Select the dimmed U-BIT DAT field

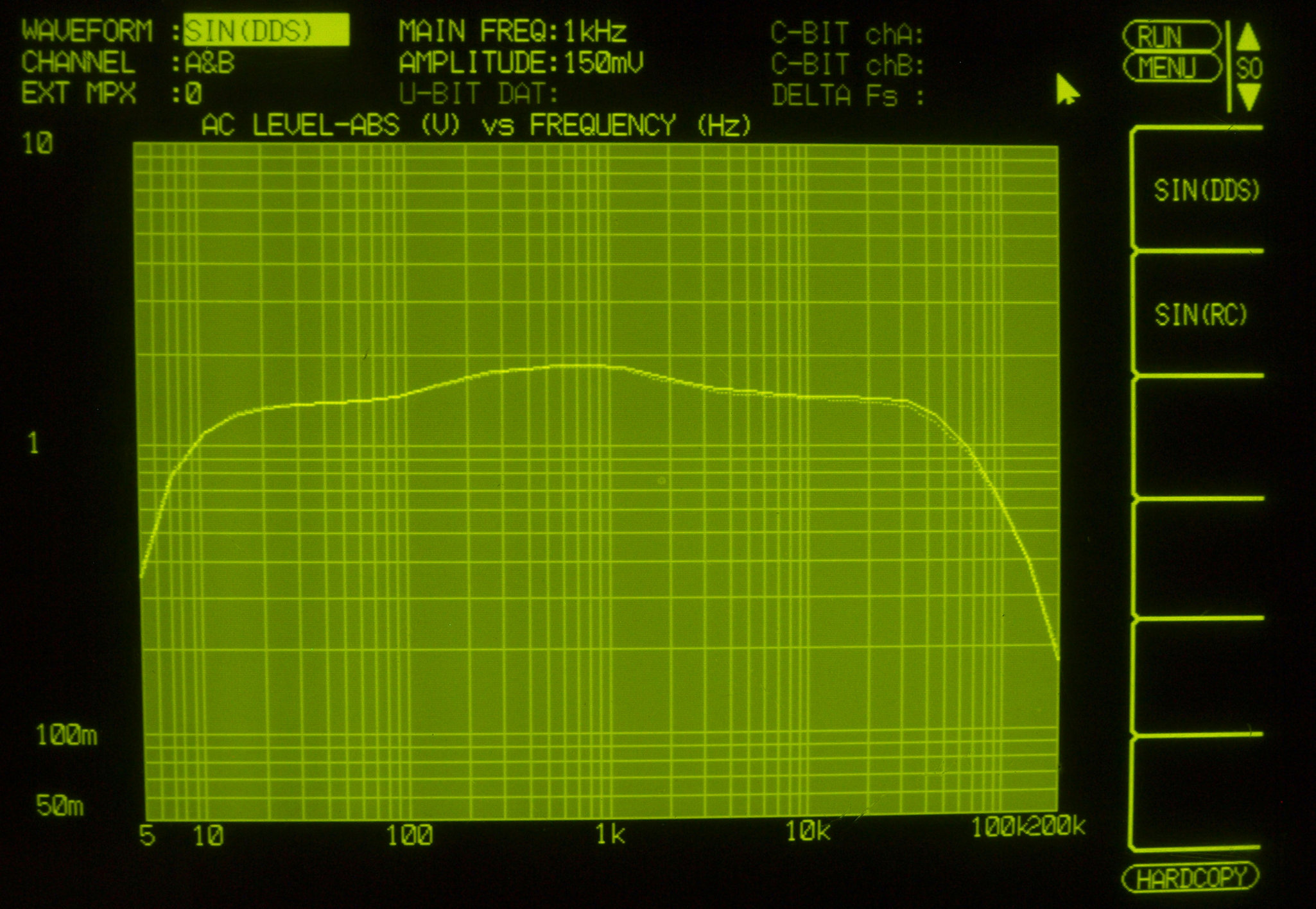pos(478,94)
